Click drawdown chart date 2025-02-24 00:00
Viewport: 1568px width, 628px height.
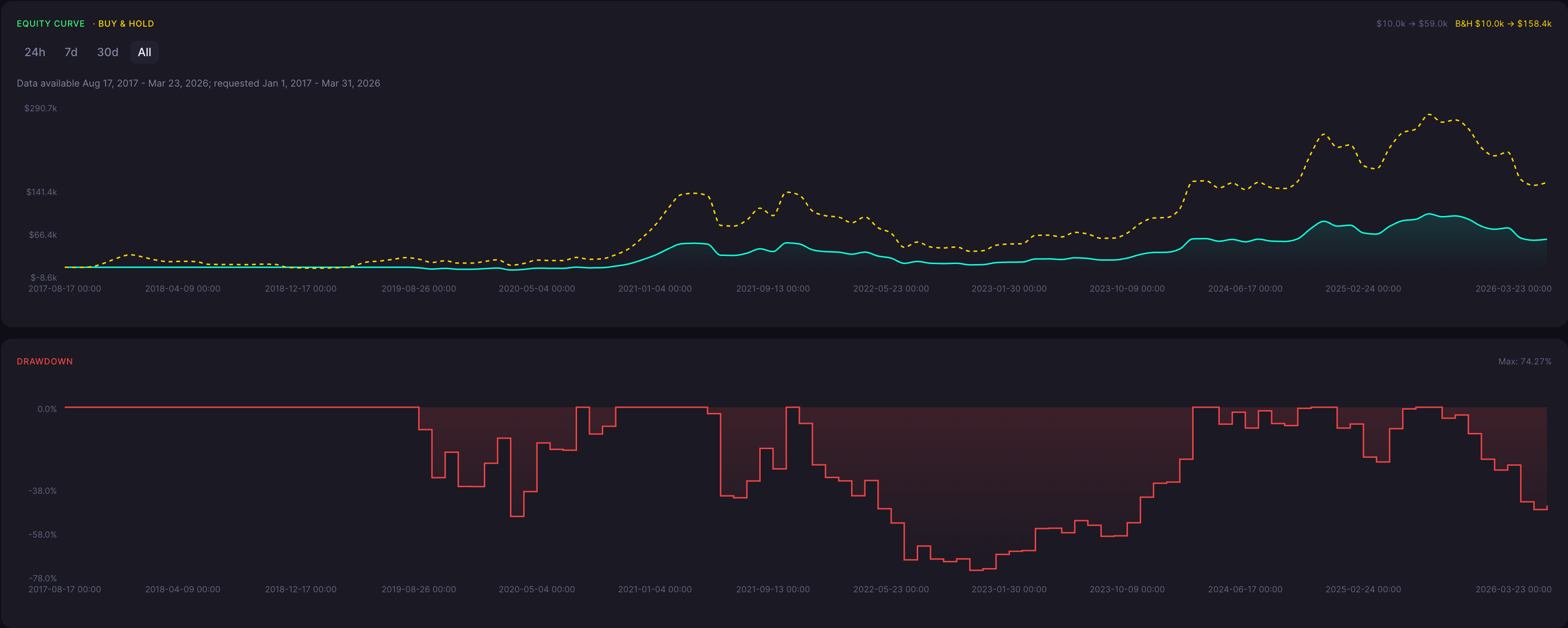[x=1363, y=589]
